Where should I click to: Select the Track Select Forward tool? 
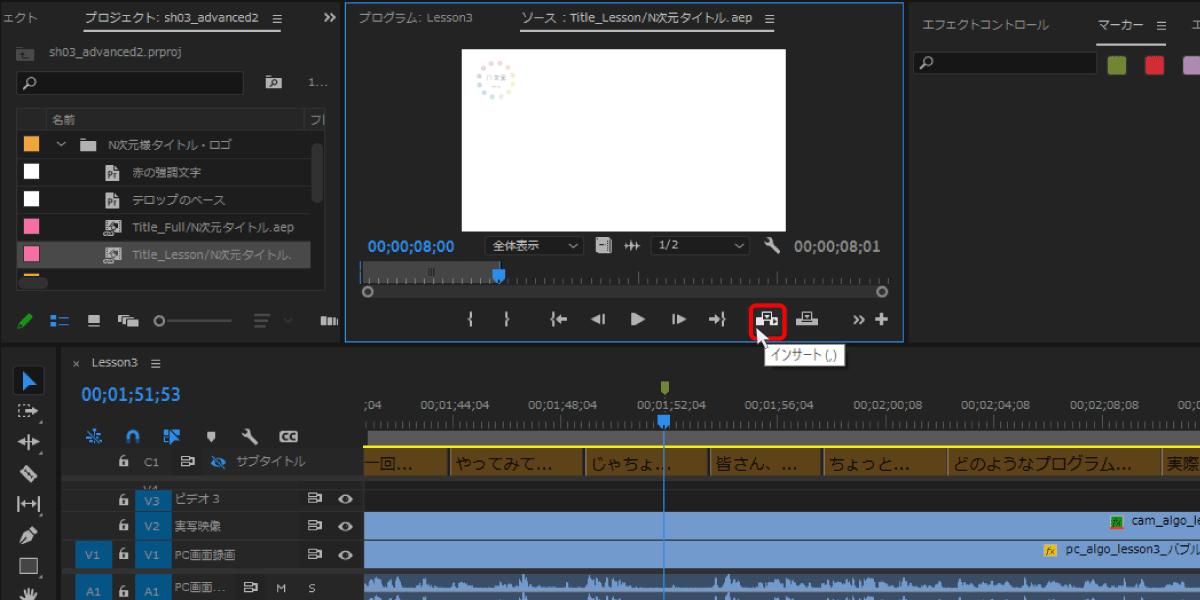pyautogui.click(x=29, y=411)
